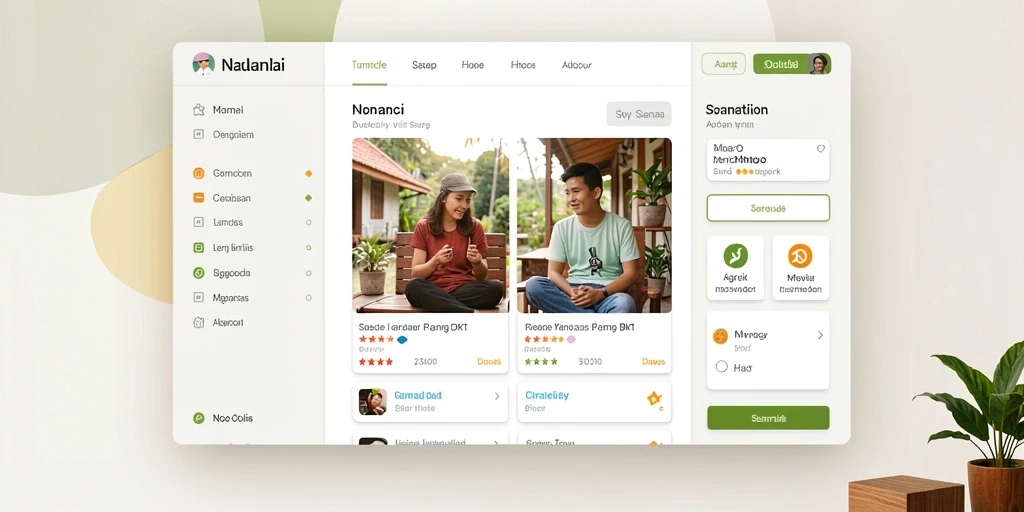Click the orange Mevlai circle icon
1024x512 pixels.
point(800,255)
